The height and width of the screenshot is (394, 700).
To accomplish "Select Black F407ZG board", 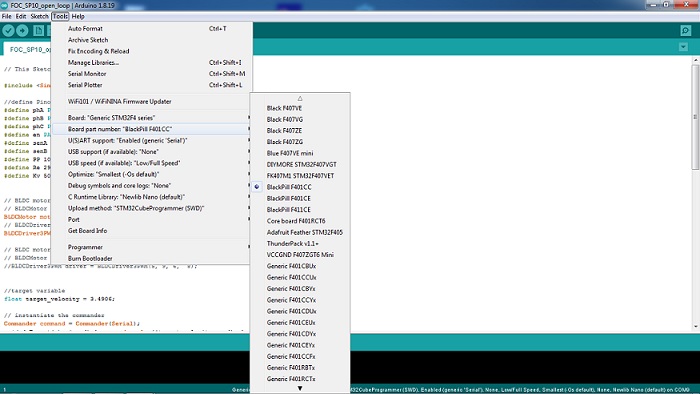I will (300, 142).
